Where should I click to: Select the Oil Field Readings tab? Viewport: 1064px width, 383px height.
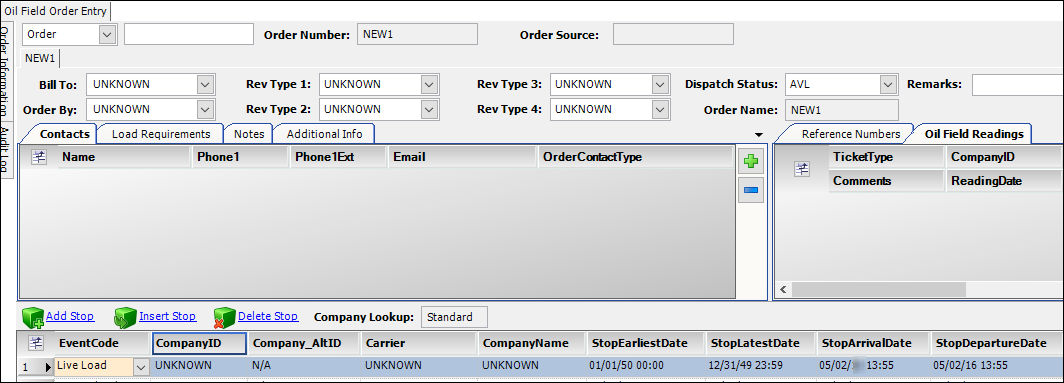[974, 134]
